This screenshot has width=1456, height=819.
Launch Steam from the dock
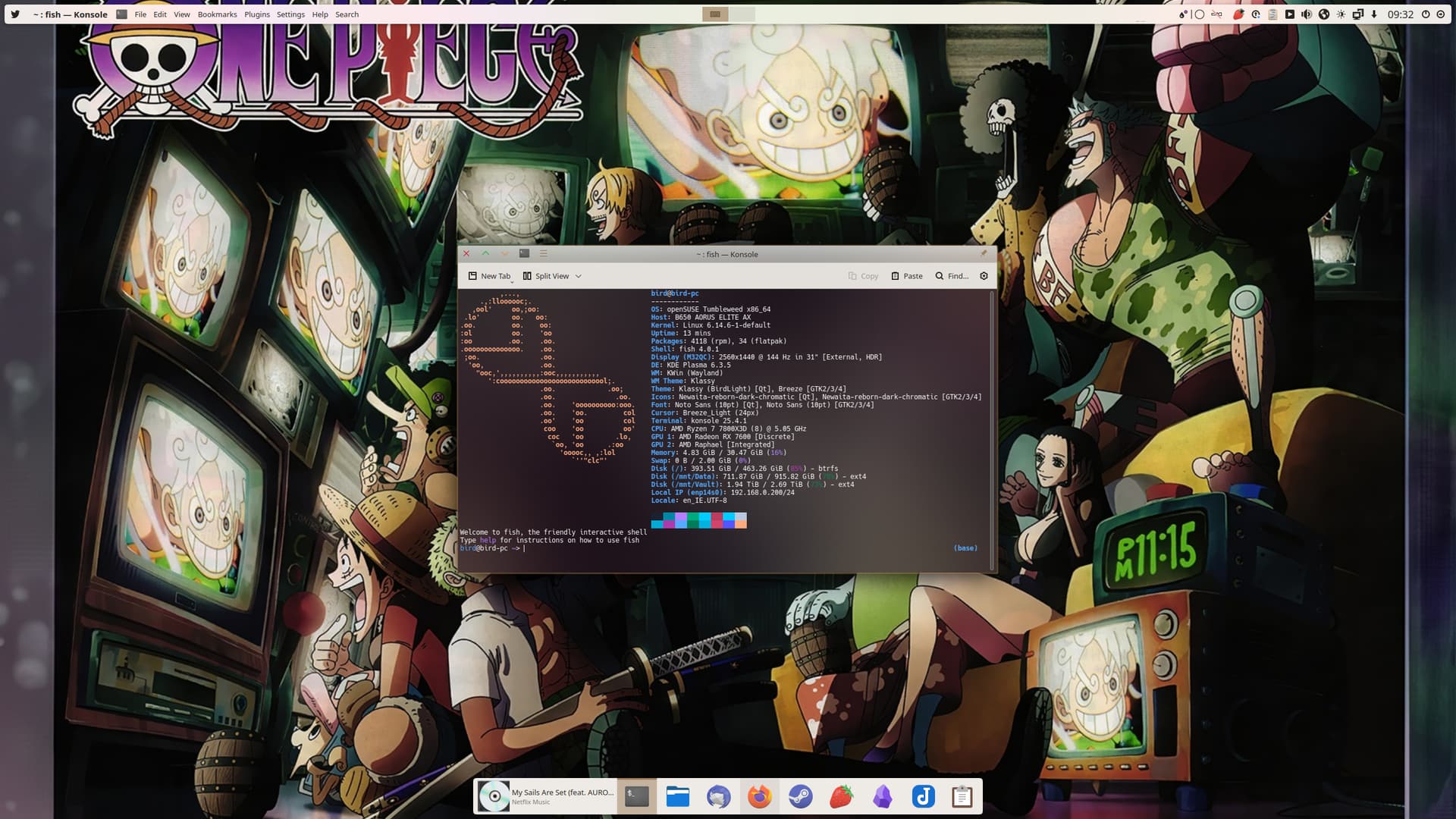801,796
